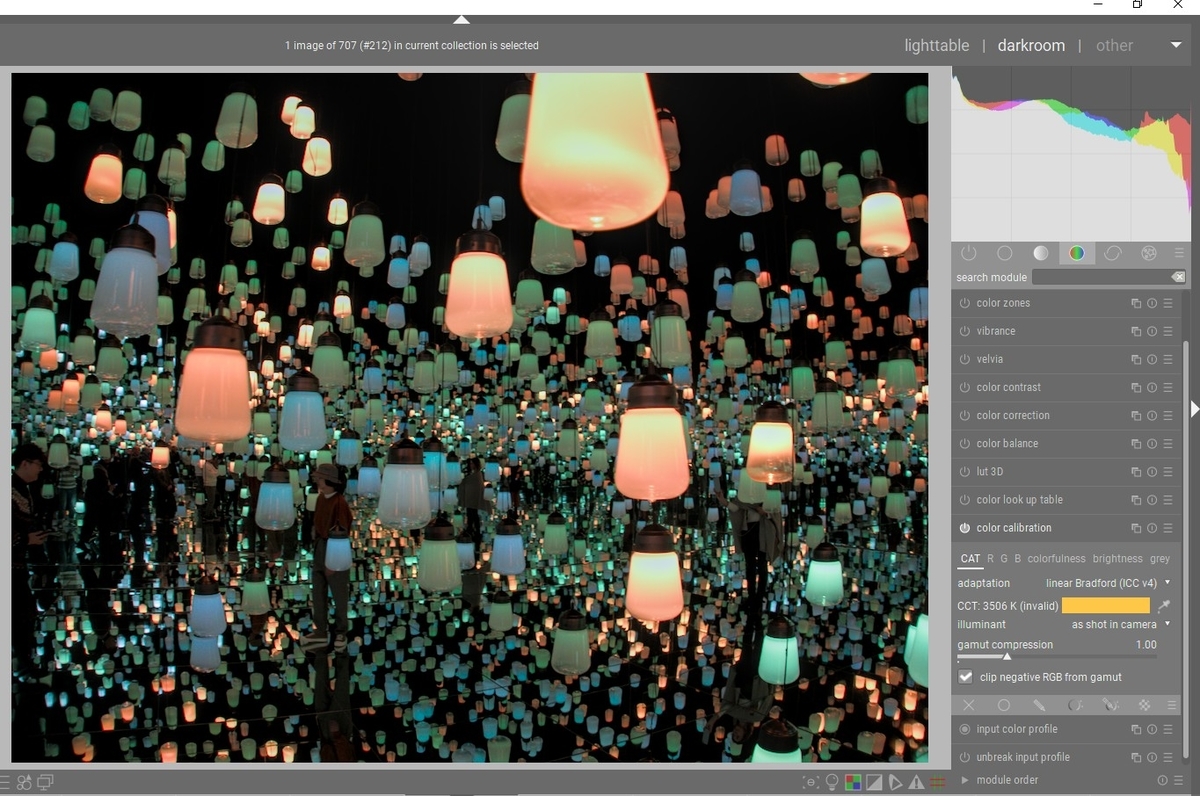Open color module group rainbow icon
This screenshot has width=1200, height=796.
click(x=1076, y=253)
